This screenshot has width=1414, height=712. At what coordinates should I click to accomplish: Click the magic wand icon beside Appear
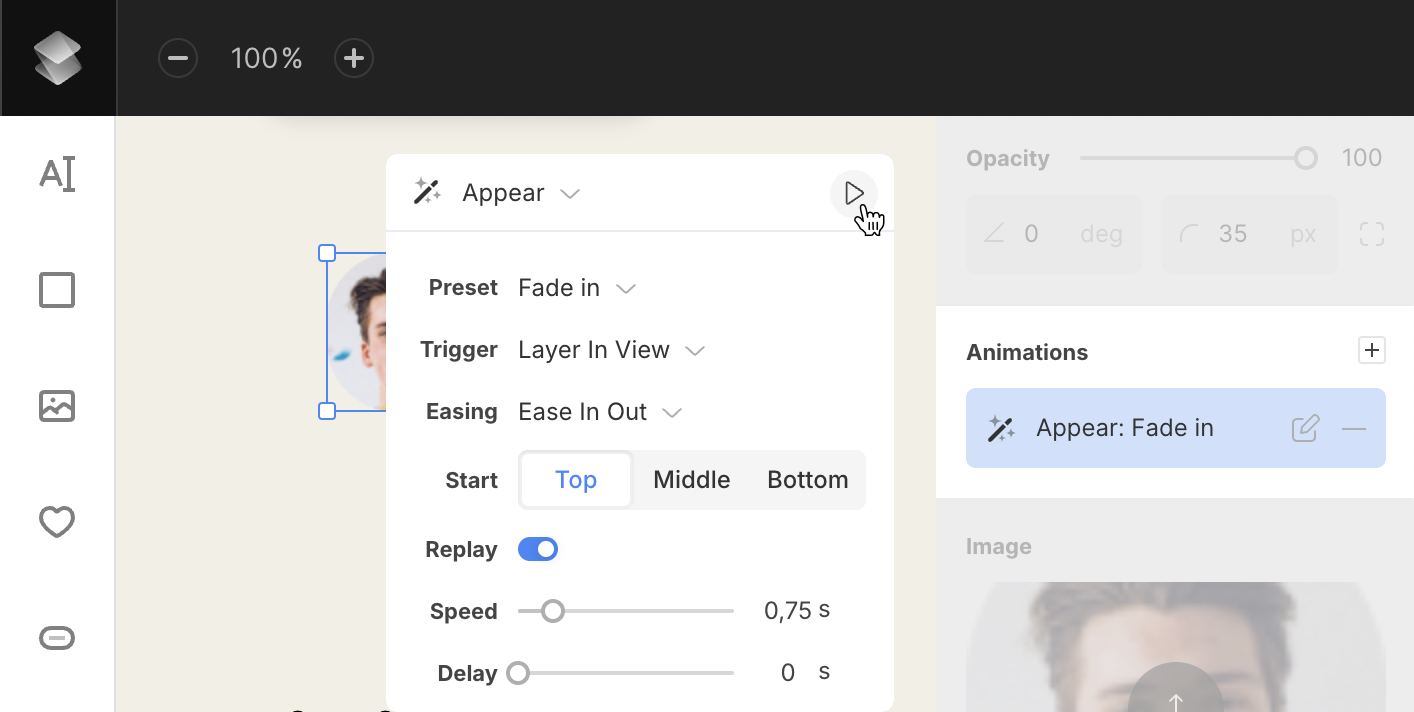click(427, 192)
